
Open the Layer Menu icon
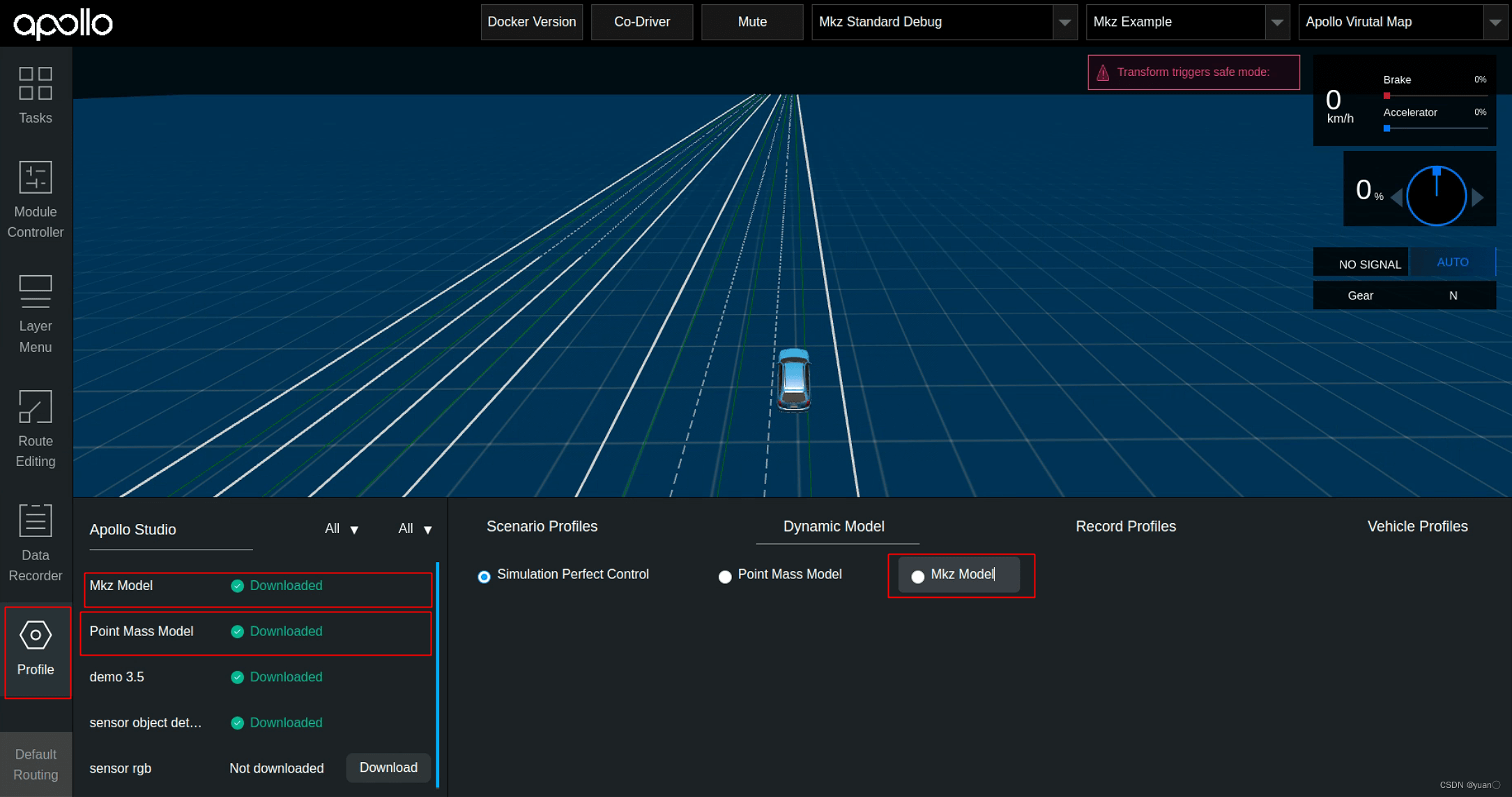(x=36, y=291)
